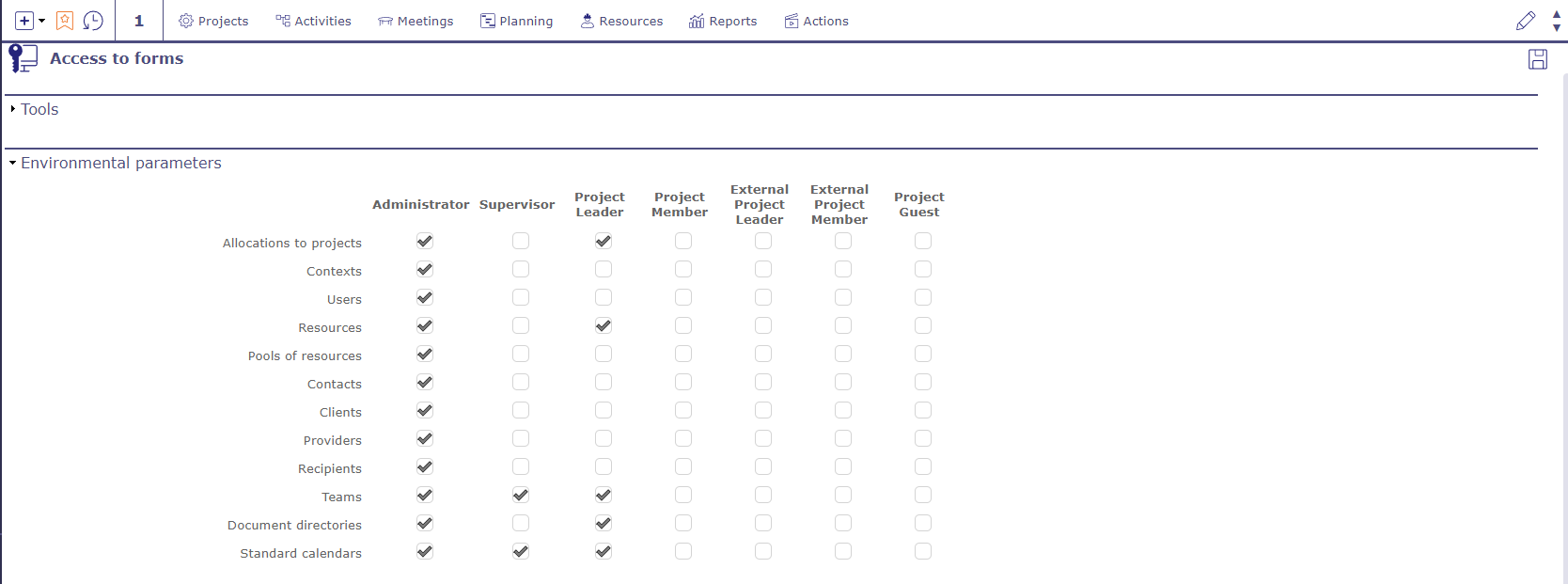Click the number 1 button in toolbar
Viewport: 1568px width, 584px height.
click(139, 21)
